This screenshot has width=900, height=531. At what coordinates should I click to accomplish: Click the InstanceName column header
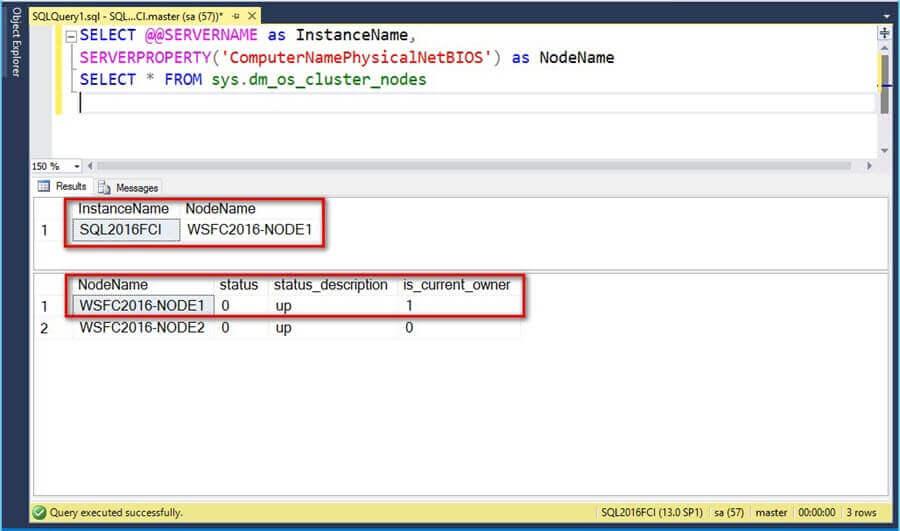click(x=123, y=209)
